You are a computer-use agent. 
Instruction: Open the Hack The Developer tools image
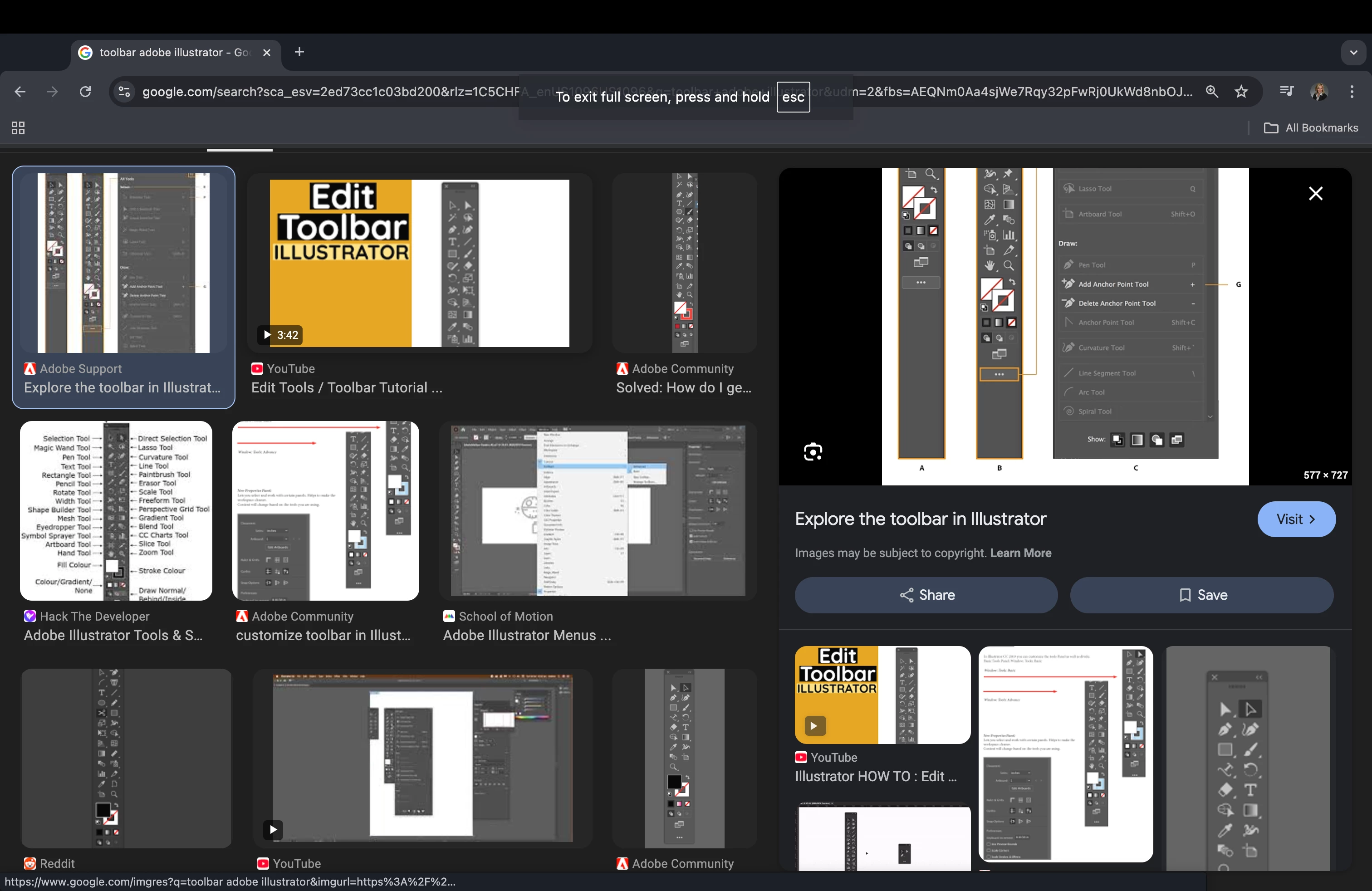point(116,511)
